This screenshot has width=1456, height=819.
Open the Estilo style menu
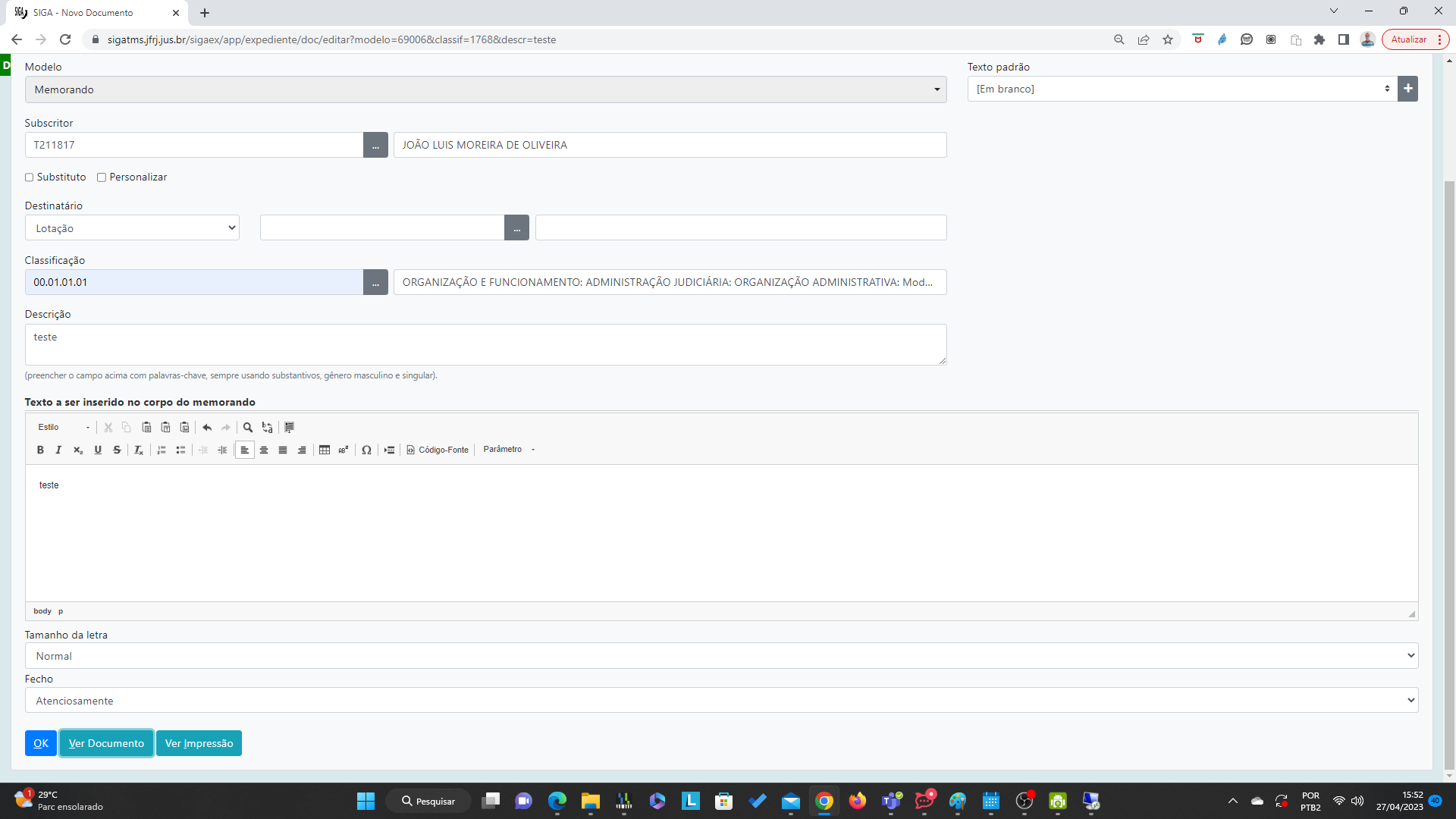(64, 428)
